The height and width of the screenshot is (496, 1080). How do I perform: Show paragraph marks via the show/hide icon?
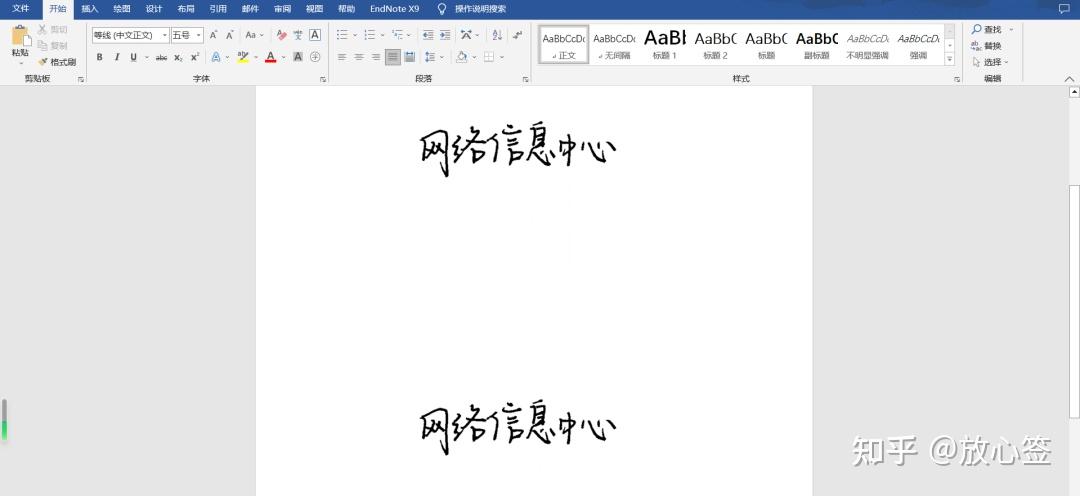click(x=517, y=35)
